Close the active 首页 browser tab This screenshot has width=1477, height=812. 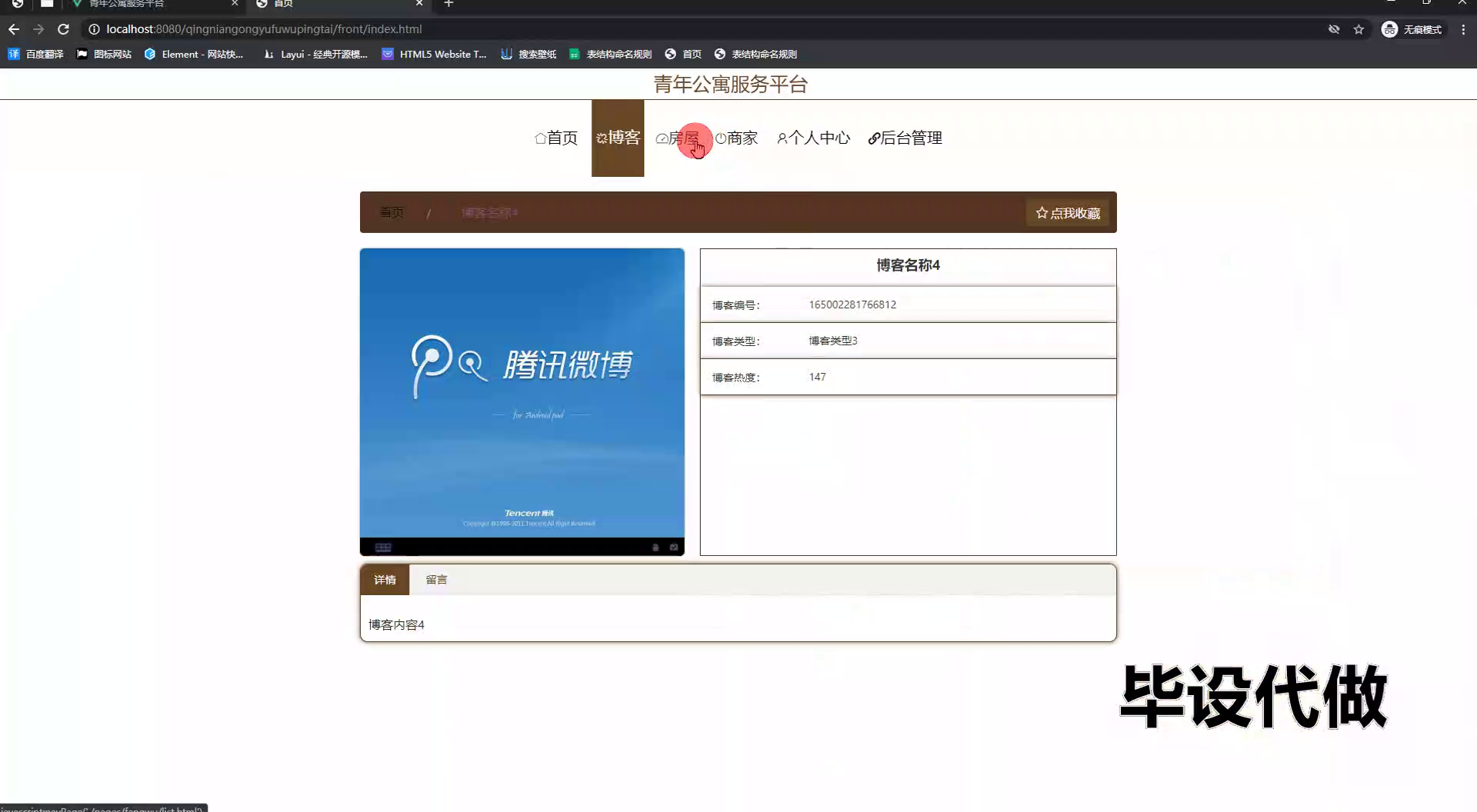419,4
